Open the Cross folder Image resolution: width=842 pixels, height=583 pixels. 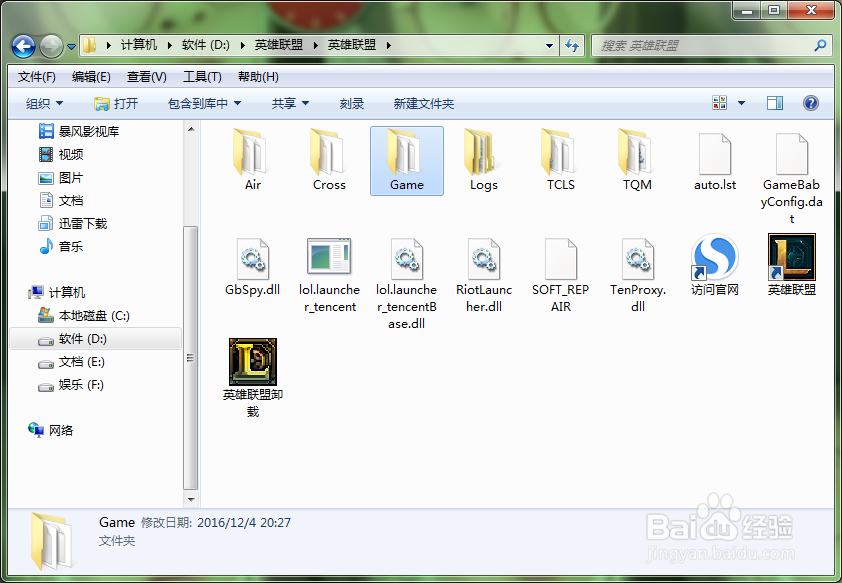pos(329,161)
